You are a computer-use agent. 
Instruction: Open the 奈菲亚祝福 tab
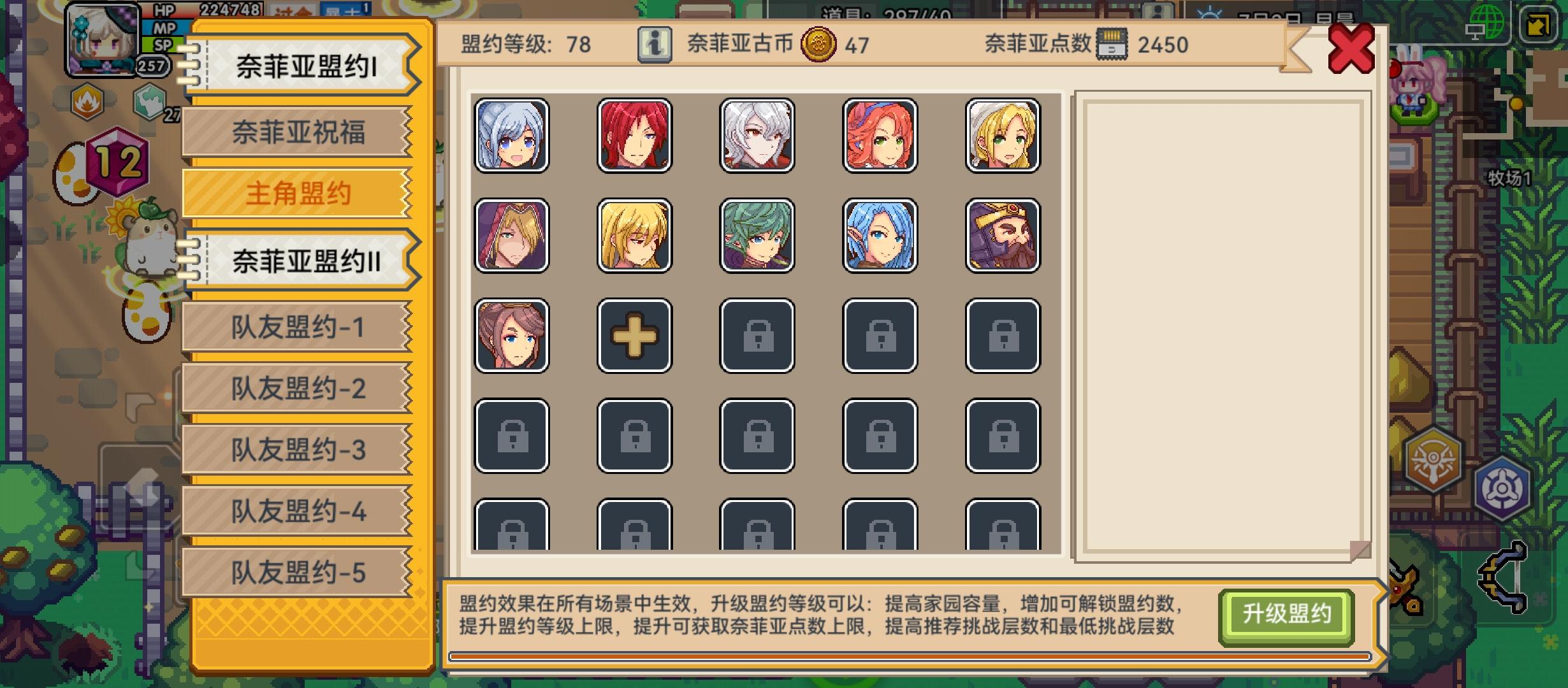(298, 133)
